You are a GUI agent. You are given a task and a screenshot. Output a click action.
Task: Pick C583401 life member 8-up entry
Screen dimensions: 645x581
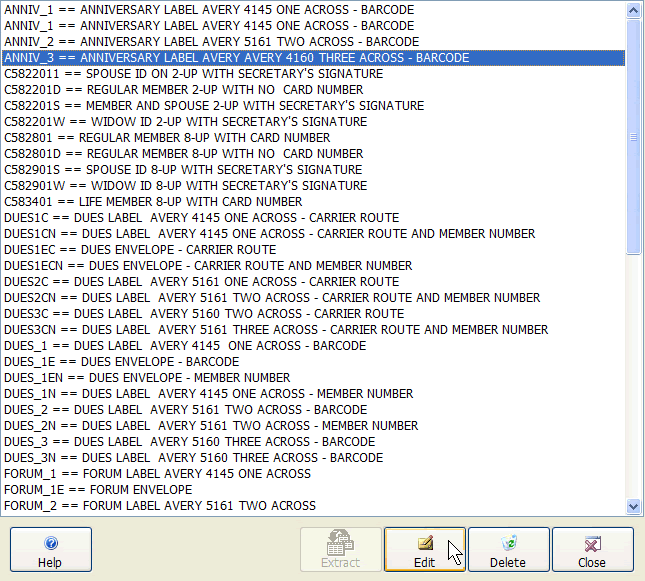[153, 202]
